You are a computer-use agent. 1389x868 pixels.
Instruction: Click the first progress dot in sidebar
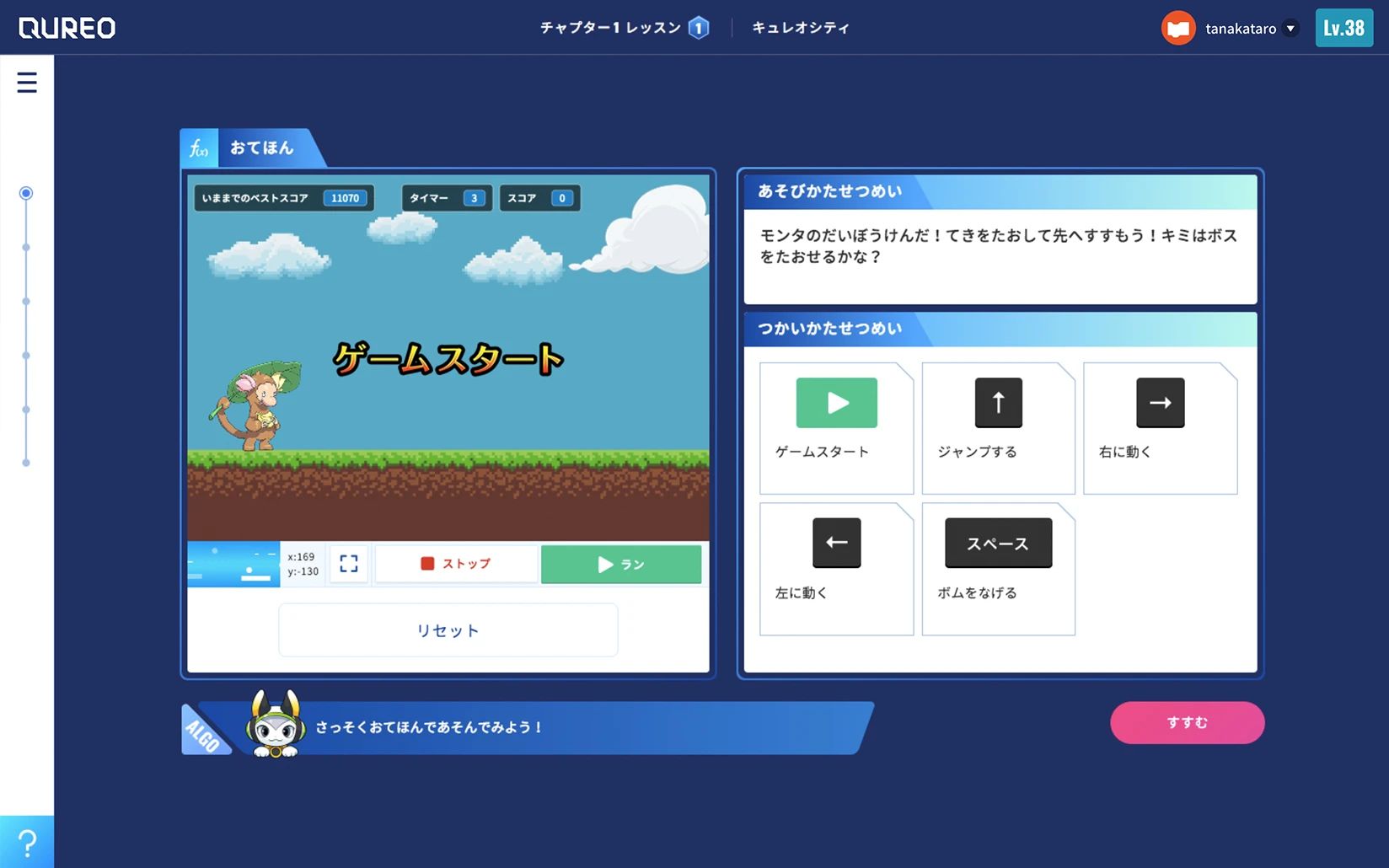coord(26,193)
